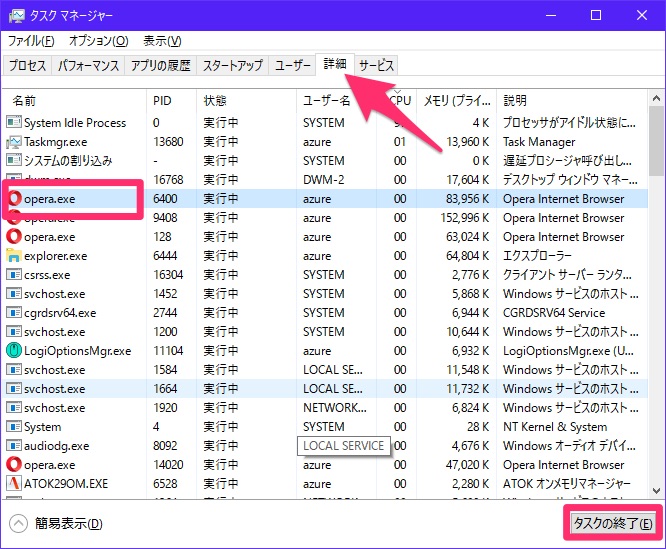The width and height of the screenshot is (666, 549).
Task: Click the DWM-2 user name cell
Action: (324, 180)
